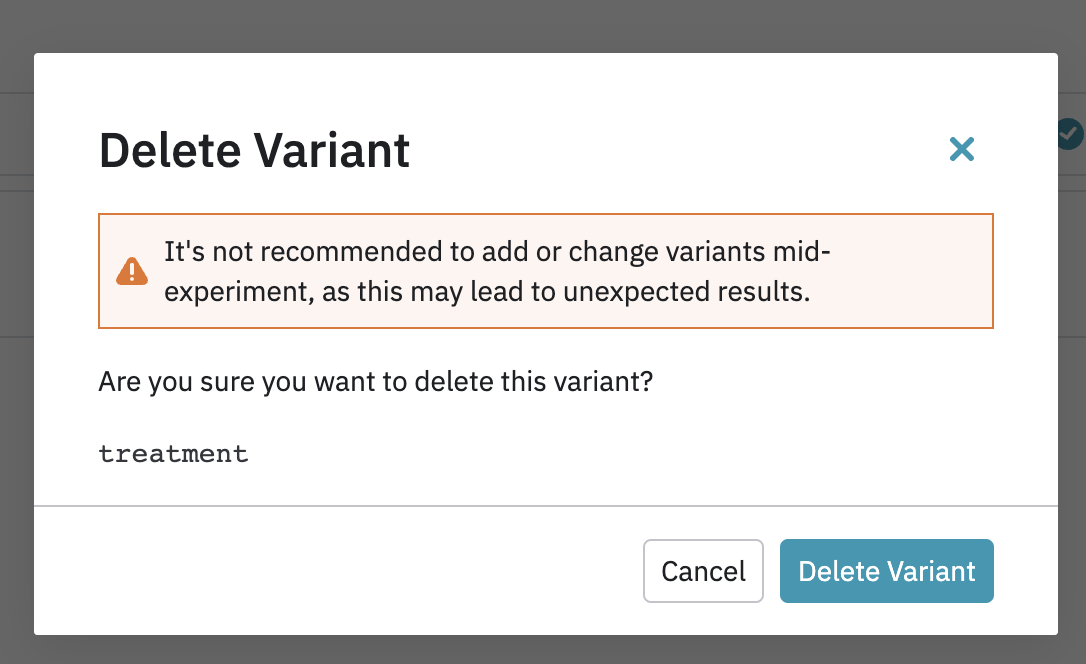Screen dimensions: 1086x664
Task: Click the dimmed backdrop right of the dialog
Action: coord(1072,400)
